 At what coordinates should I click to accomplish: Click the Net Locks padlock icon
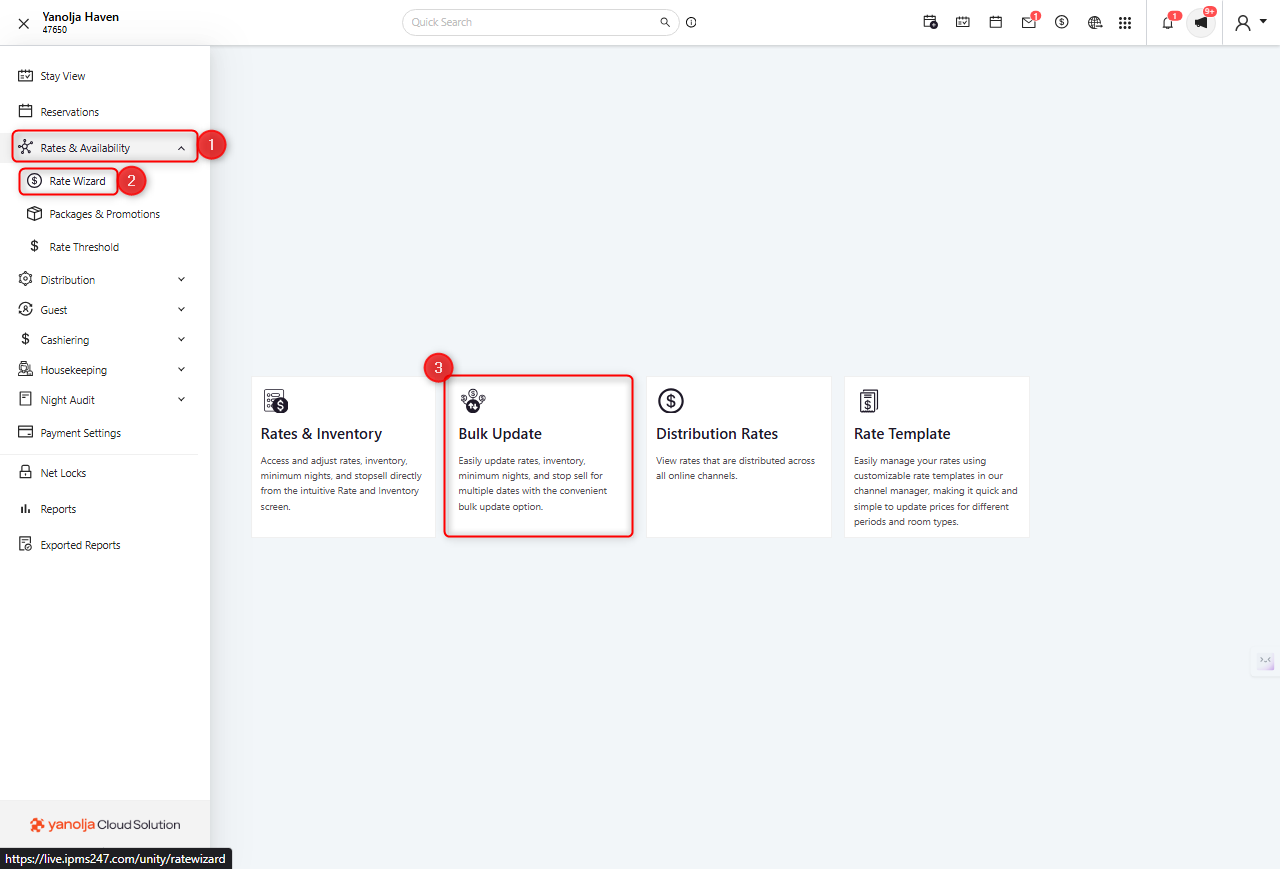pyautogui.click(x=25, y=473)
